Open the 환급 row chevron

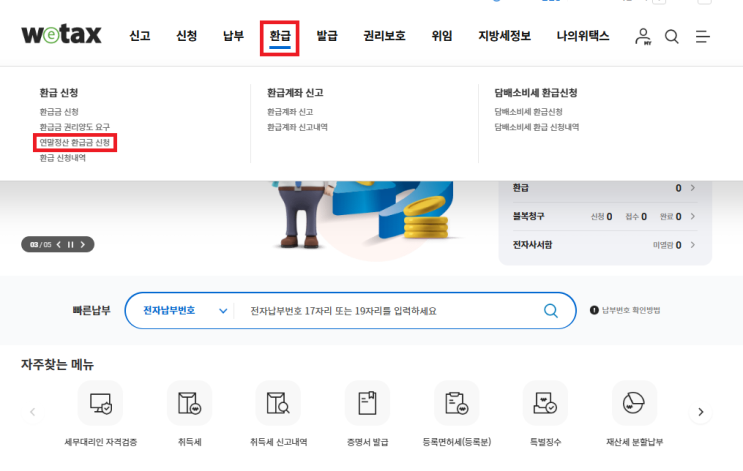[x=693, y=188]
